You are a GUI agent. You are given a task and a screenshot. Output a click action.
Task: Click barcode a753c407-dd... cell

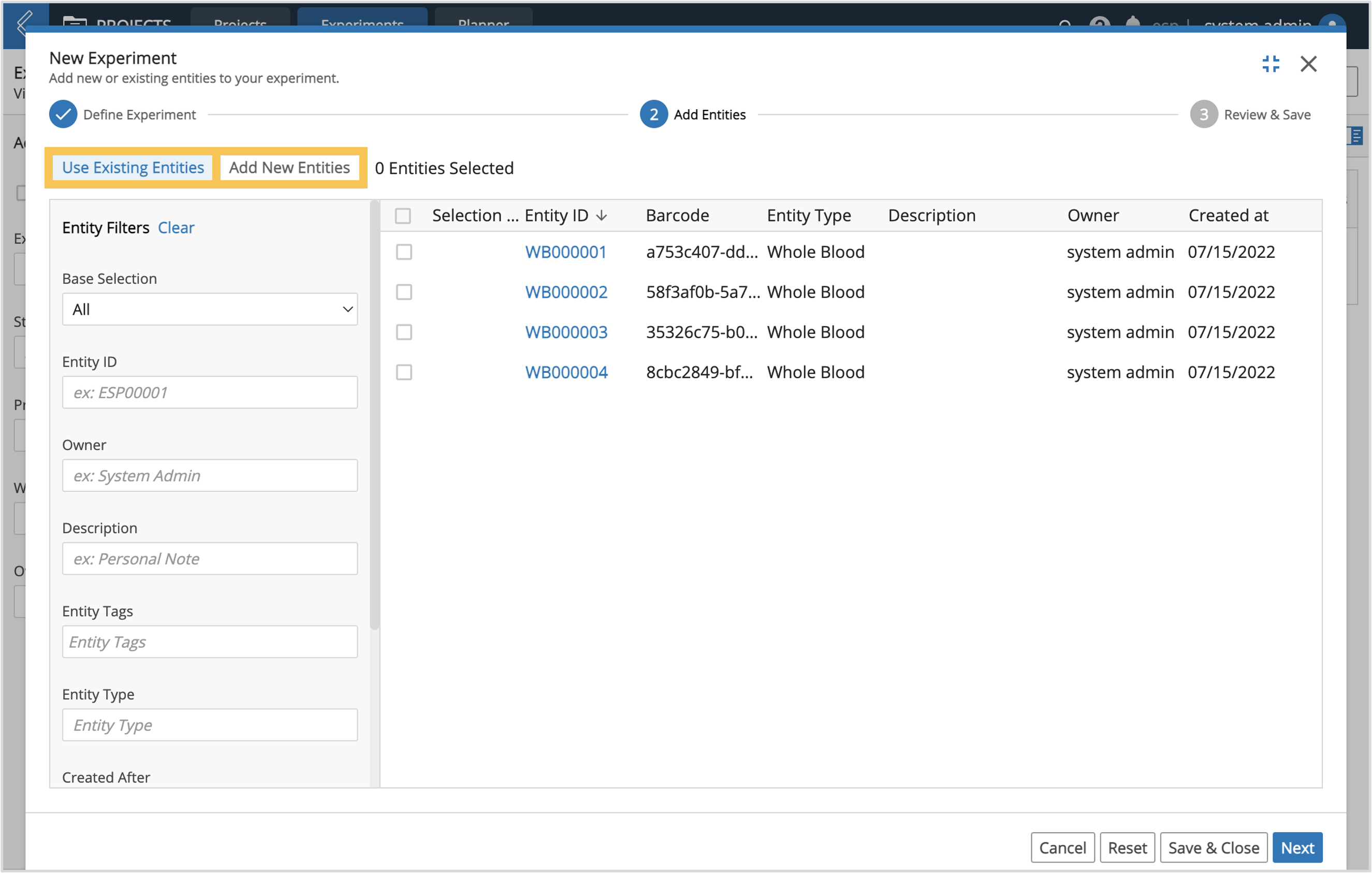click(x=702, y=252)
